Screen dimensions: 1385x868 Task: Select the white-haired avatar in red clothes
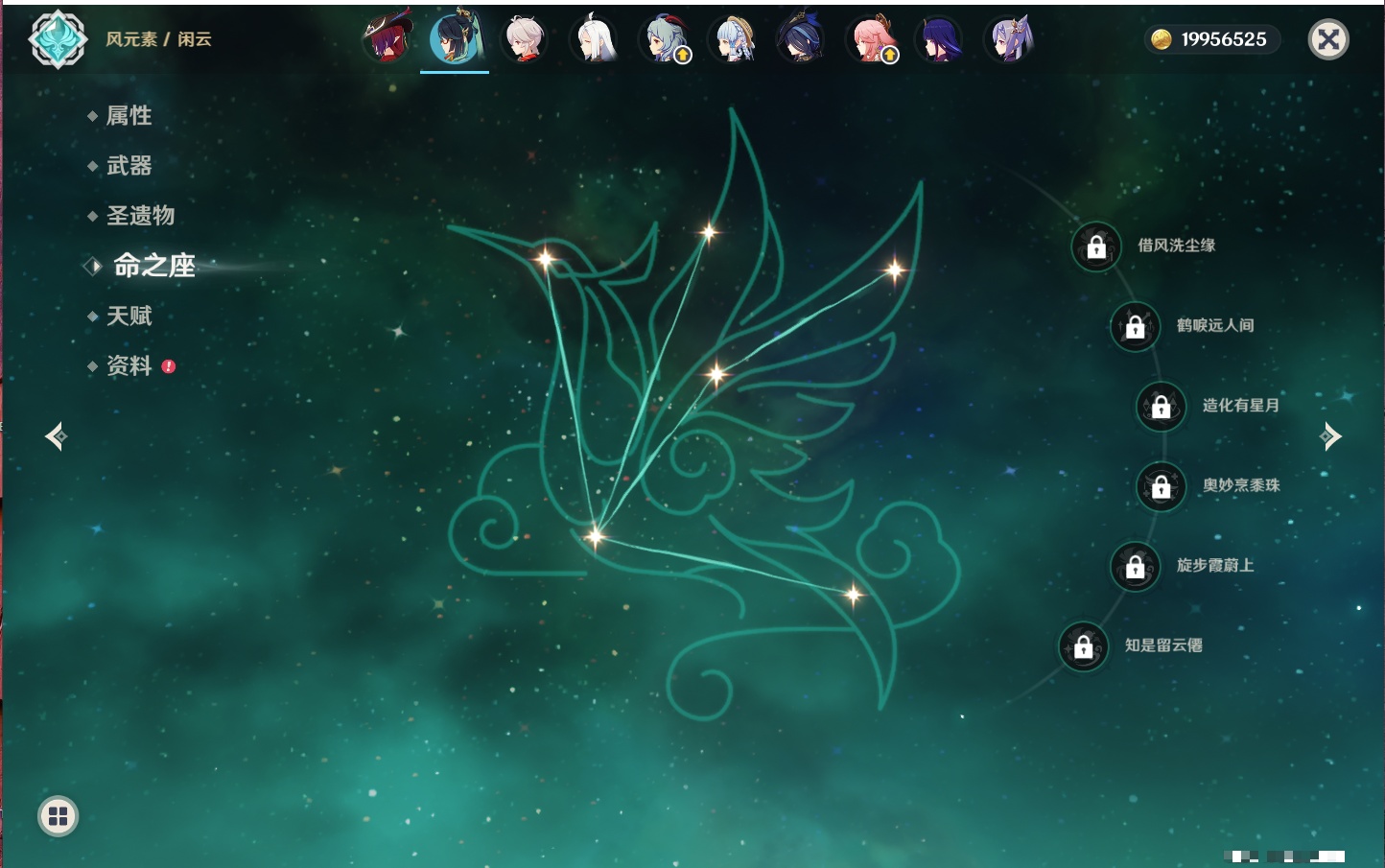pyautogui.click(x=525, y=39)
